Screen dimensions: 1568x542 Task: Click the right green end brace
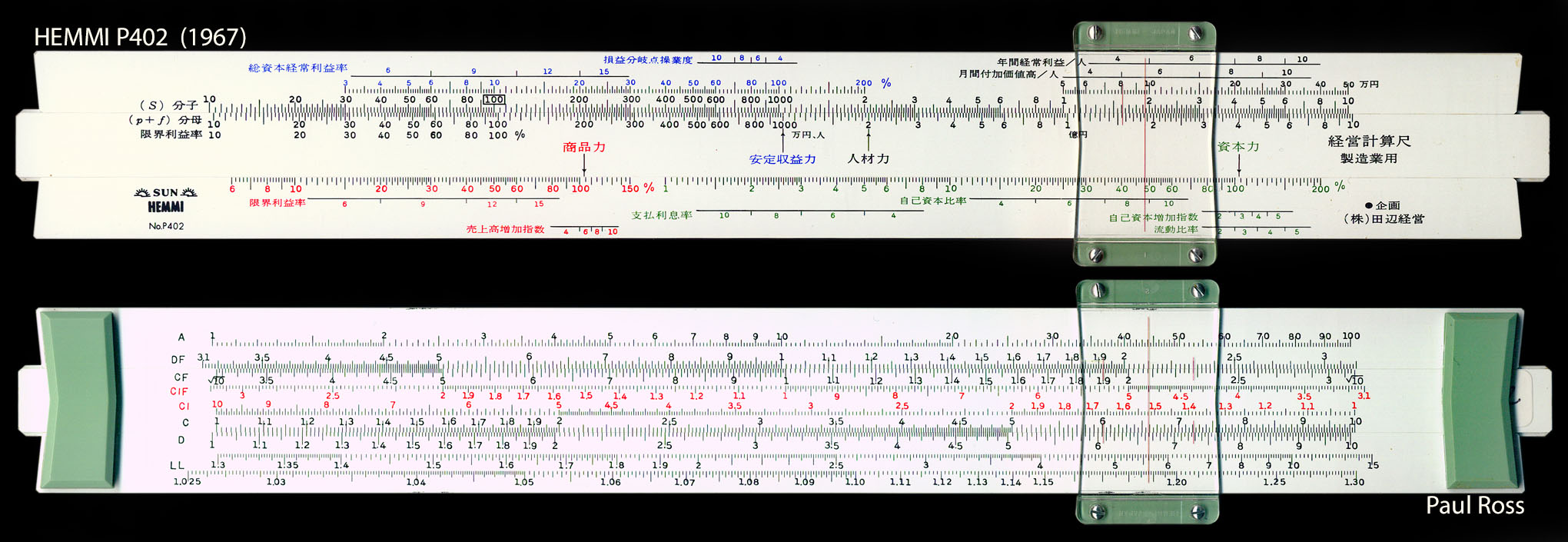pyautogui.click(x=1482, y=400)
